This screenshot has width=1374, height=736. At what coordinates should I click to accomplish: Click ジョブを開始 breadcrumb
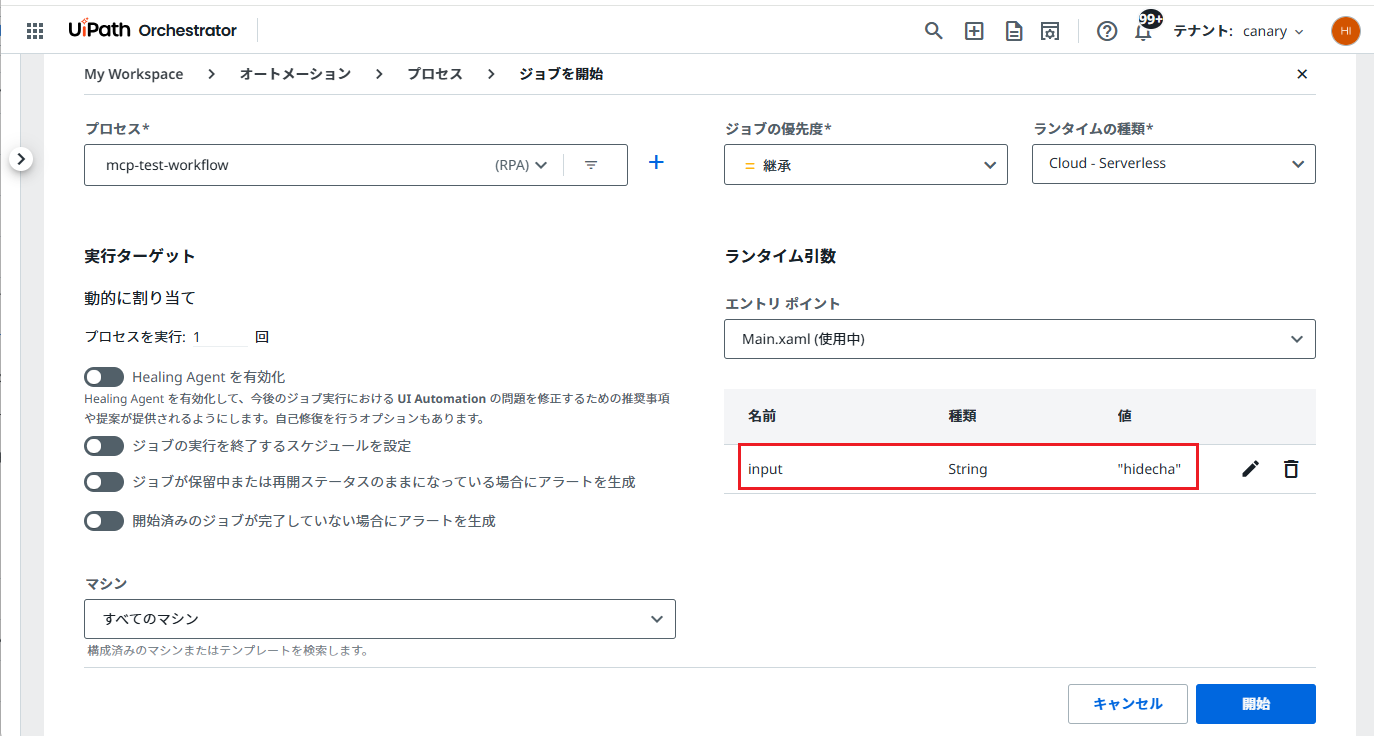click(561, 74)
